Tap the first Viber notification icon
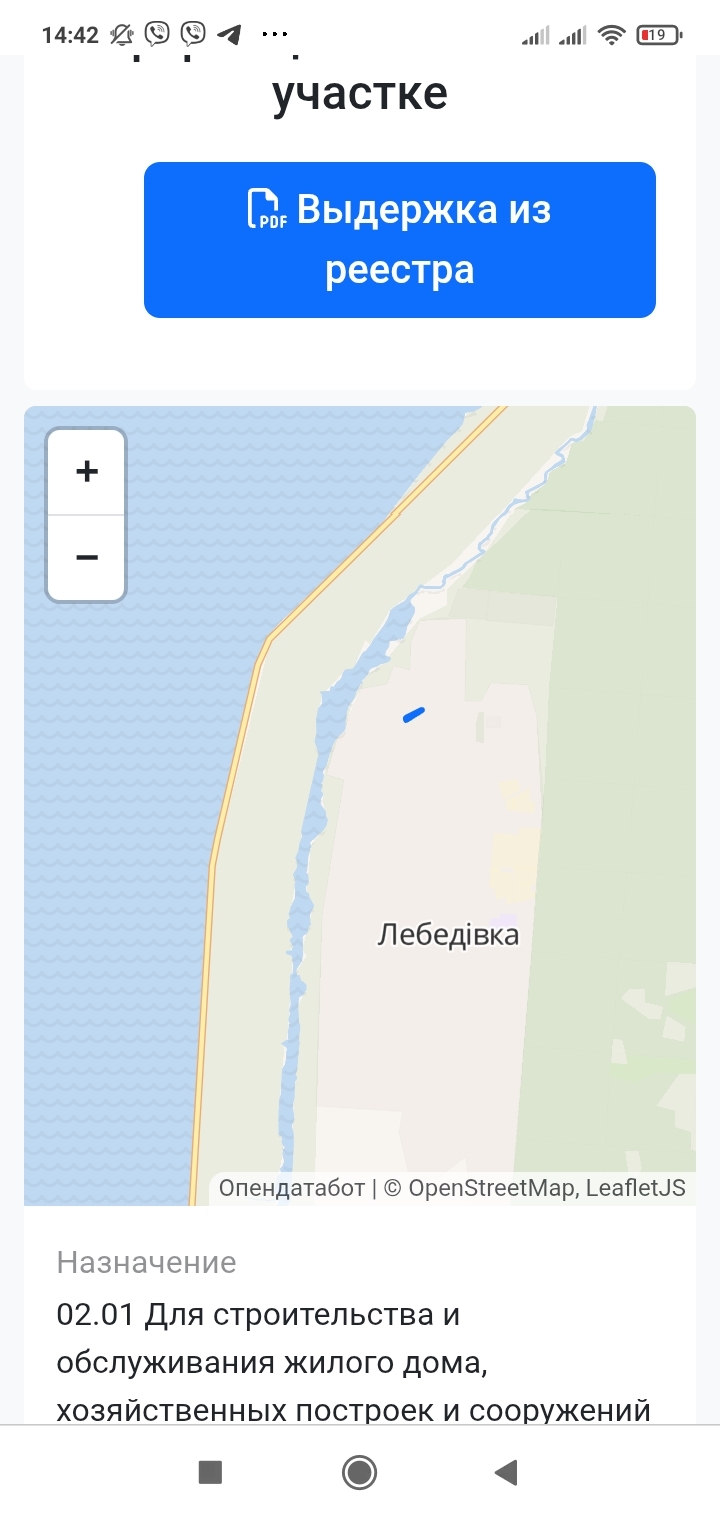This screenshot has height=1520, width=720. [157, 35]
